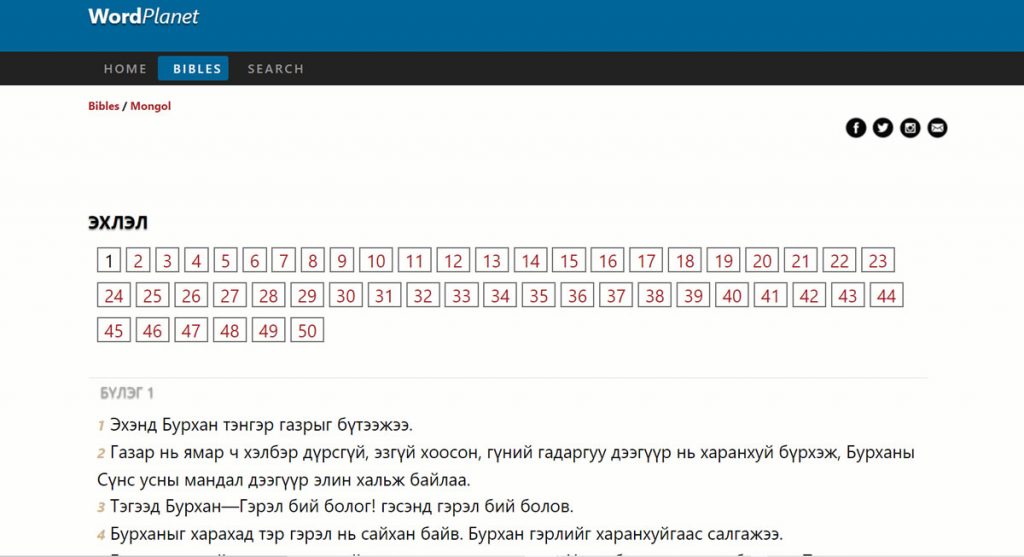Click the Instagram icon
1024x557 pixels.
pyautogui.click(x=910, y=127)
